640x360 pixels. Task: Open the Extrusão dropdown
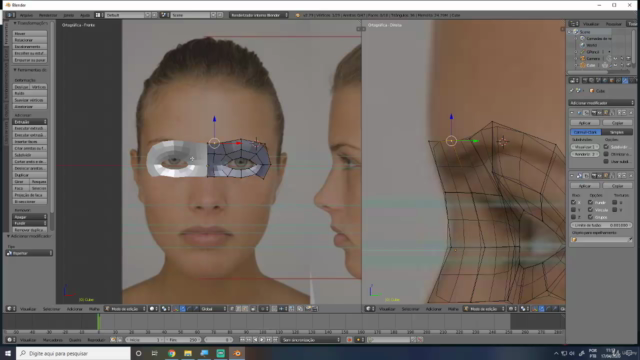tap(30, 122)
